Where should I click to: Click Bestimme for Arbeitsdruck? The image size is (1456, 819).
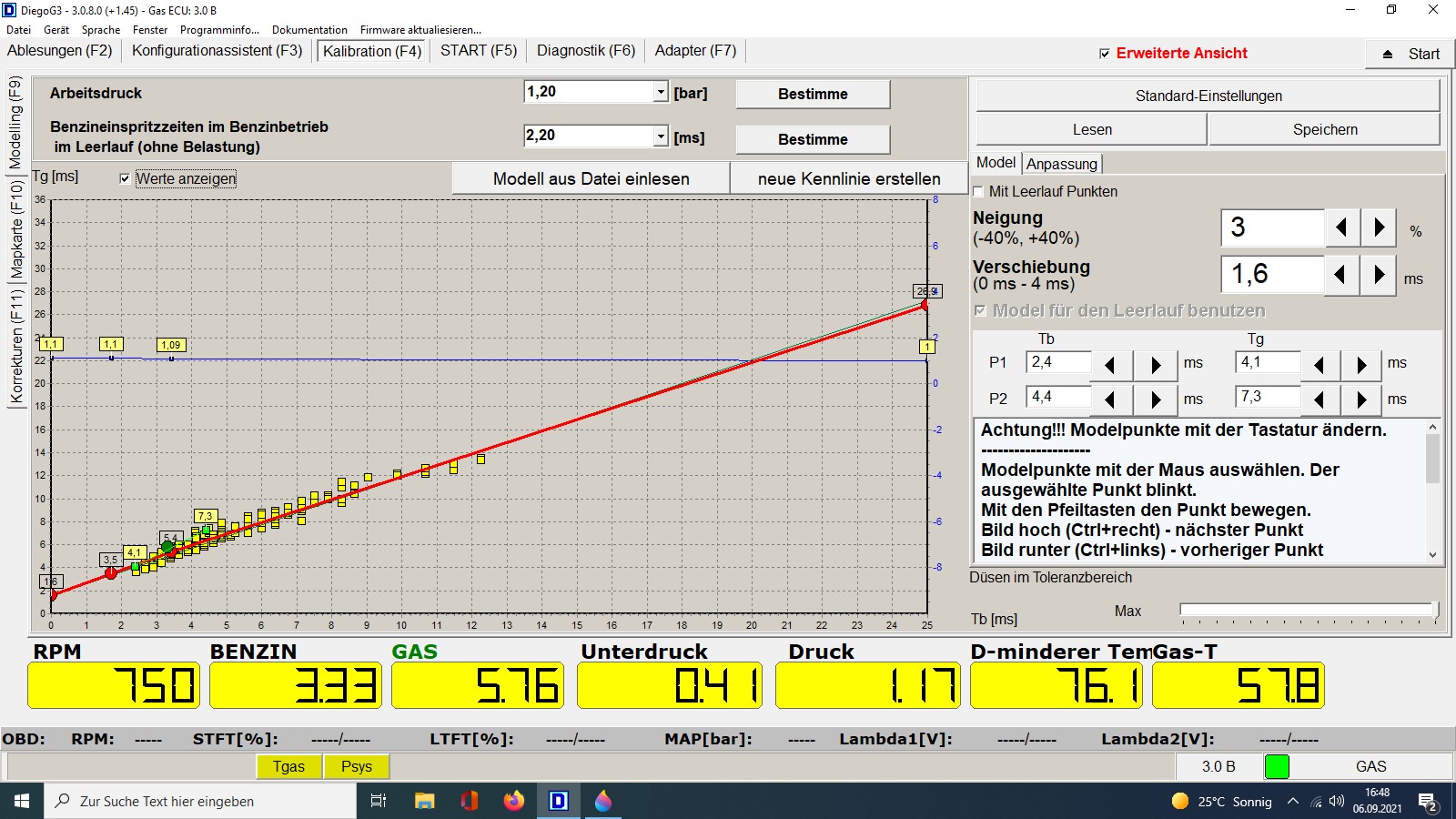(813, 94)
